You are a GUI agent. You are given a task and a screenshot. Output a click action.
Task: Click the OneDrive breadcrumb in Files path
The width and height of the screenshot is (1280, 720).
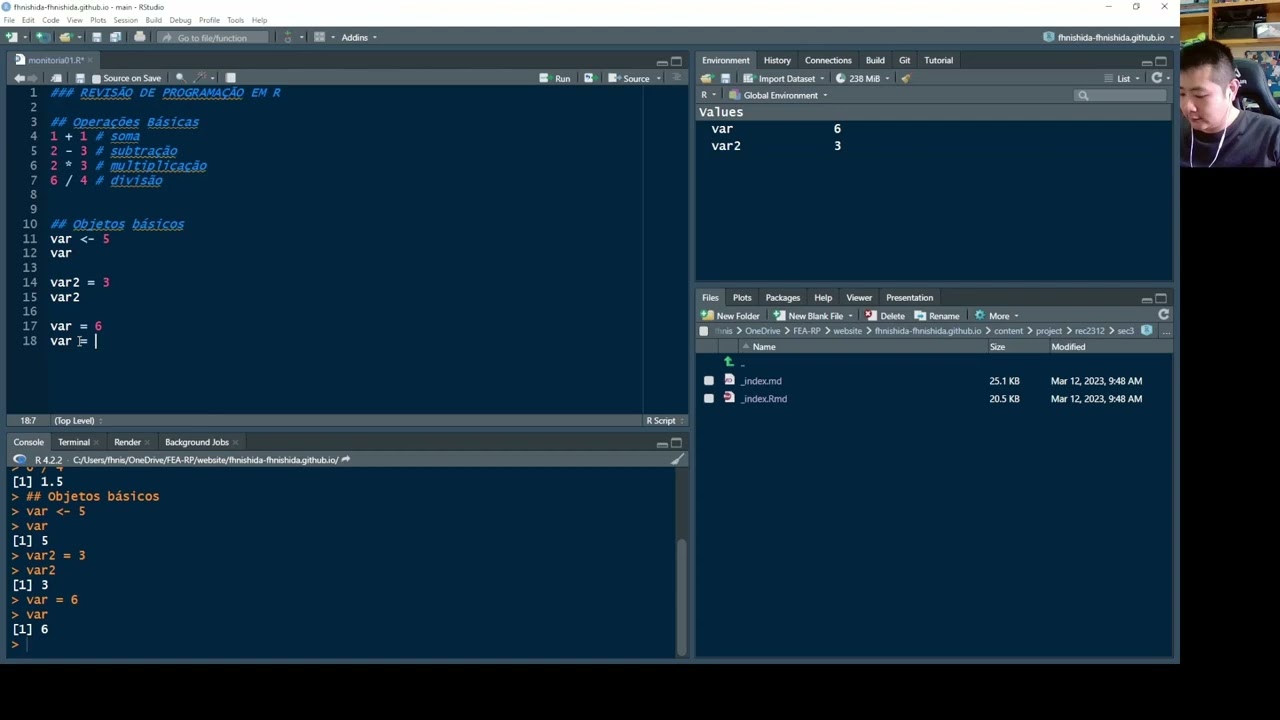[762, 331]
